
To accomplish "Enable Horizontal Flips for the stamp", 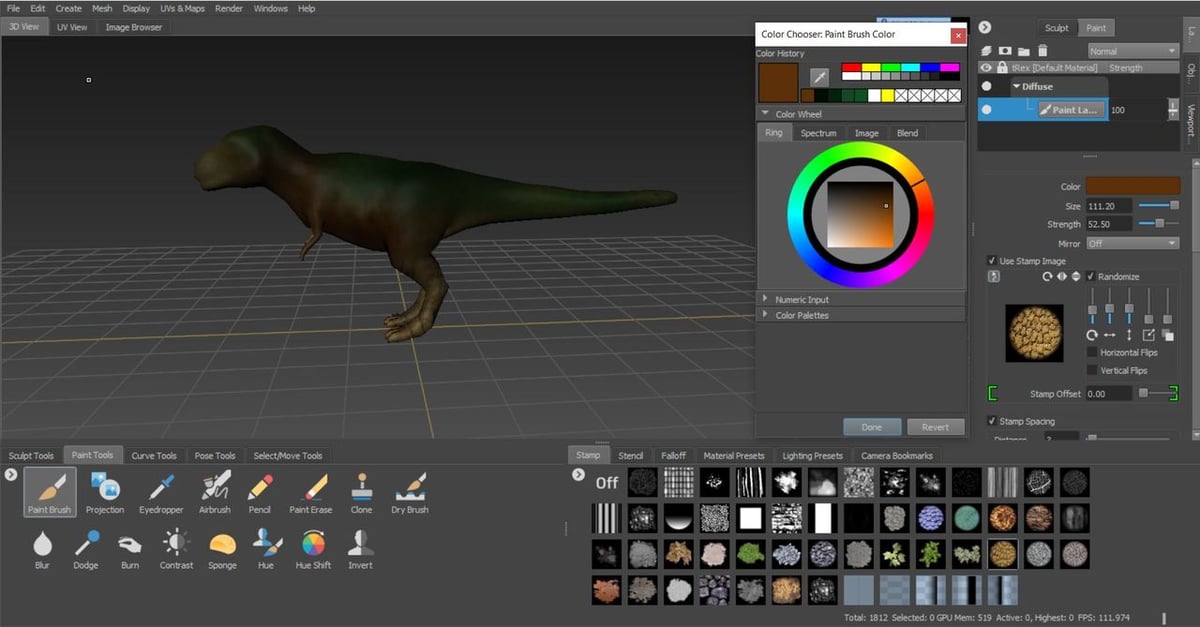I will point(1089,352).
